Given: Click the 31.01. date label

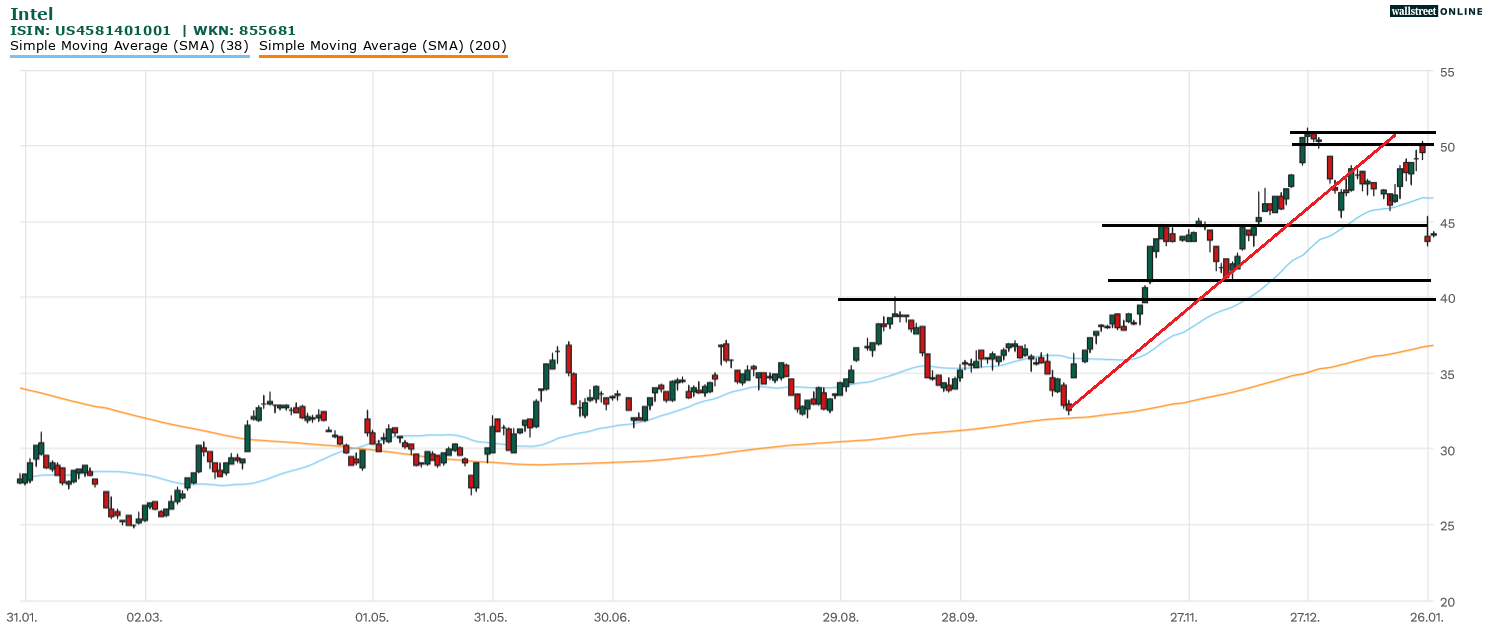Looking at the screenshot, I should point(23,615).
